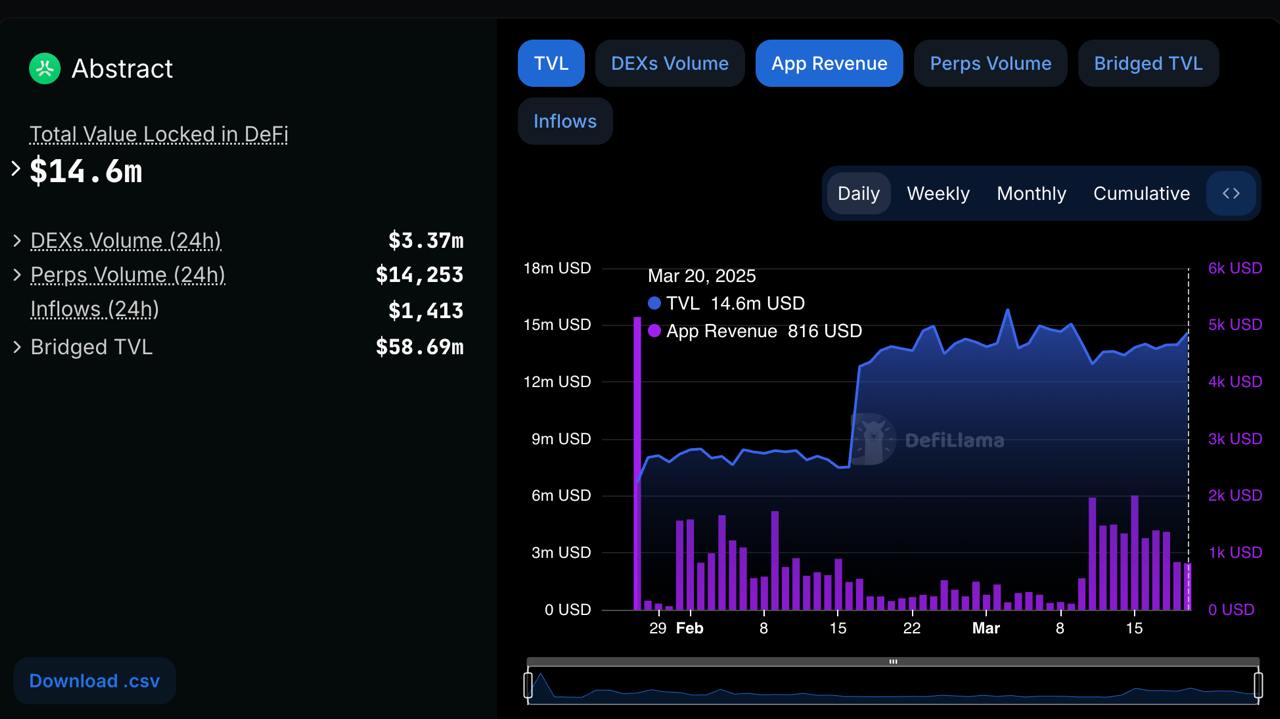Toggle the Inflows chart metric
This screenshot has height=719, width=1280.
click(x=565, y=121)
